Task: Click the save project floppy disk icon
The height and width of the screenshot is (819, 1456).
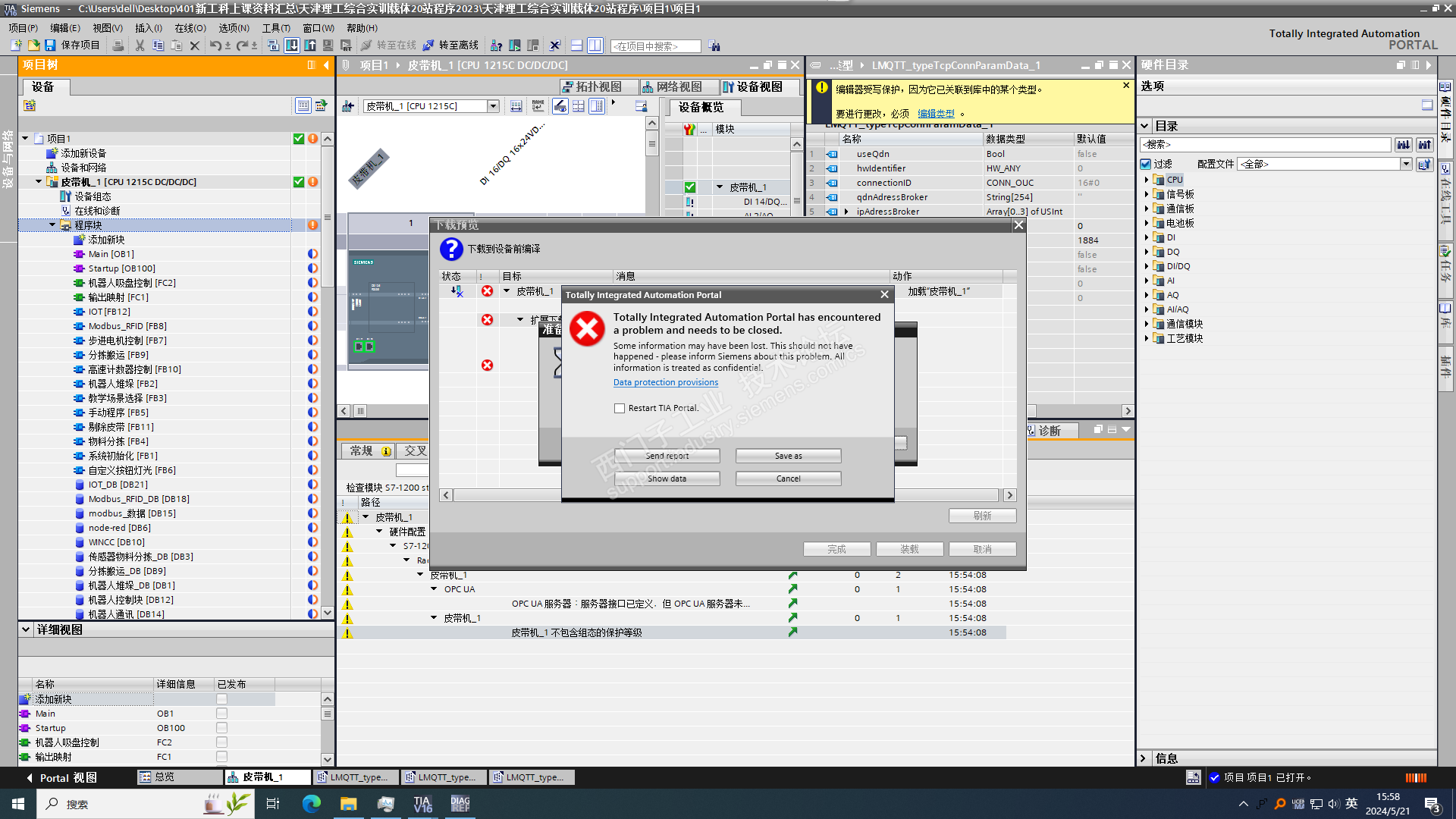Action: [x=50, y=45]
